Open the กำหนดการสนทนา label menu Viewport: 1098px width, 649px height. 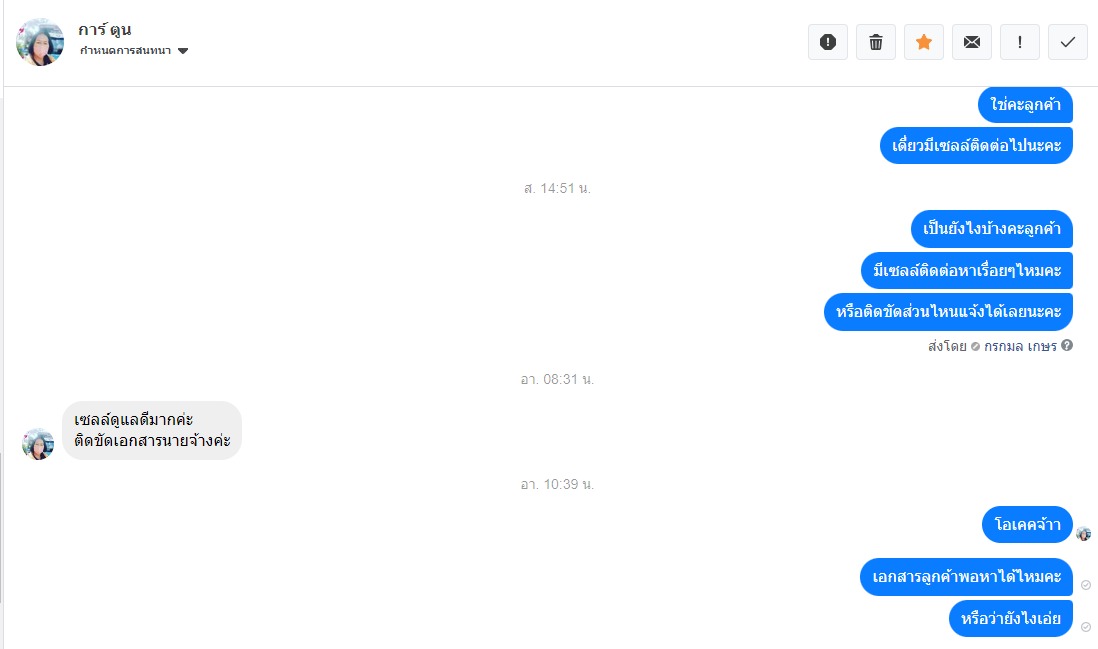coord(125,50)
